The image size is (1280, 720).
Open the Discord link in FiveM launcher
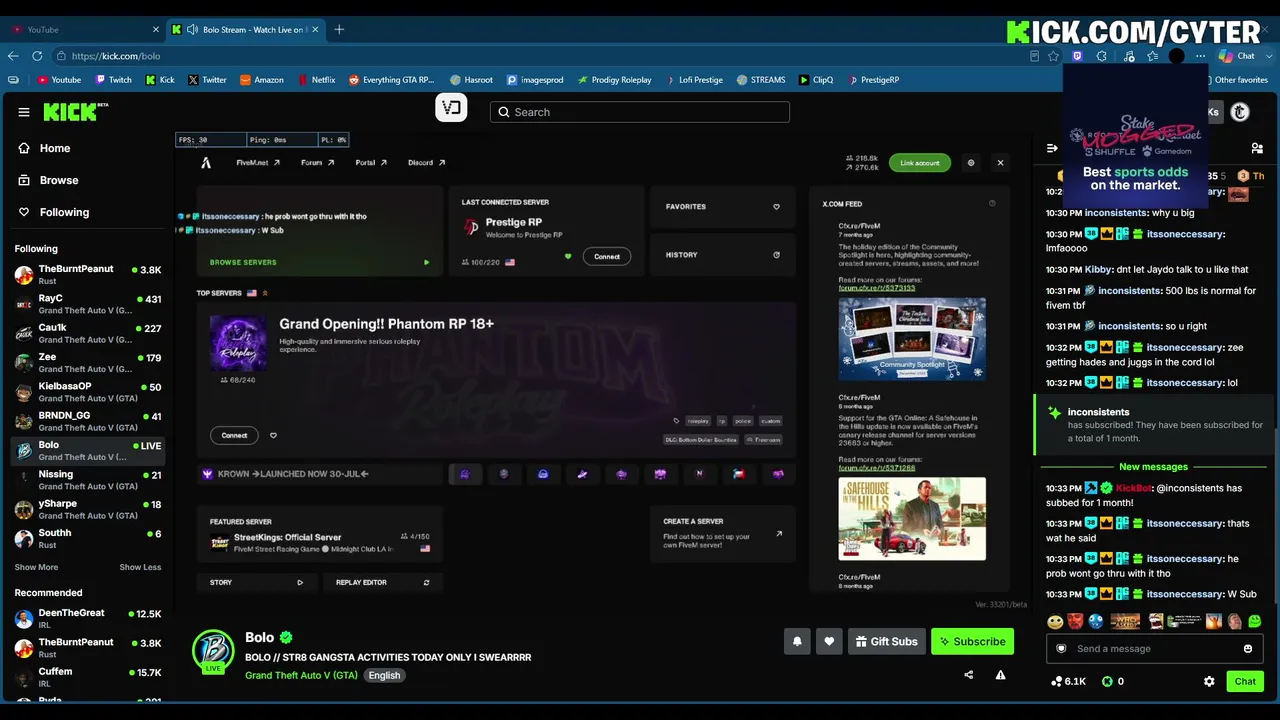(x=426, y=162)
